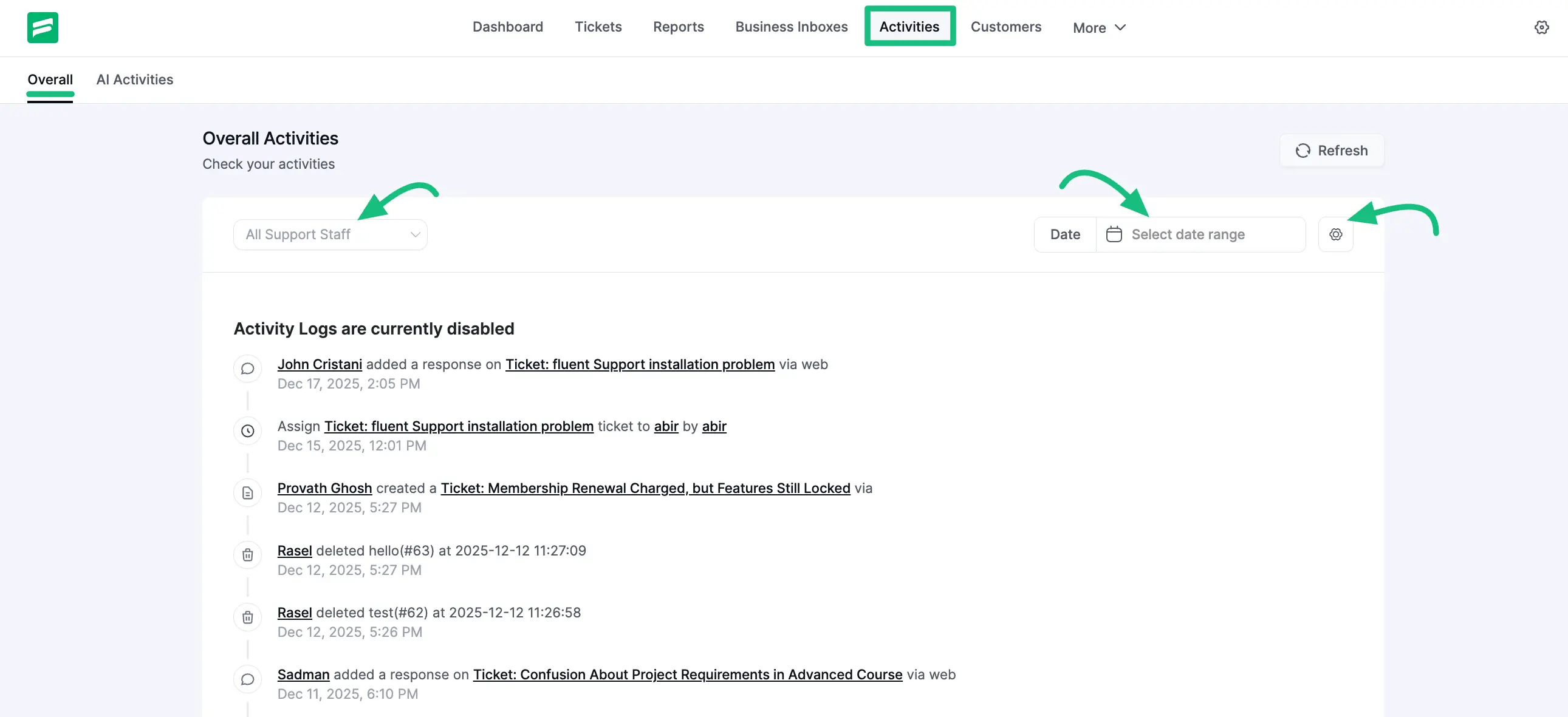
Task: Switch to the AI Activities tab
Action: 134,79
